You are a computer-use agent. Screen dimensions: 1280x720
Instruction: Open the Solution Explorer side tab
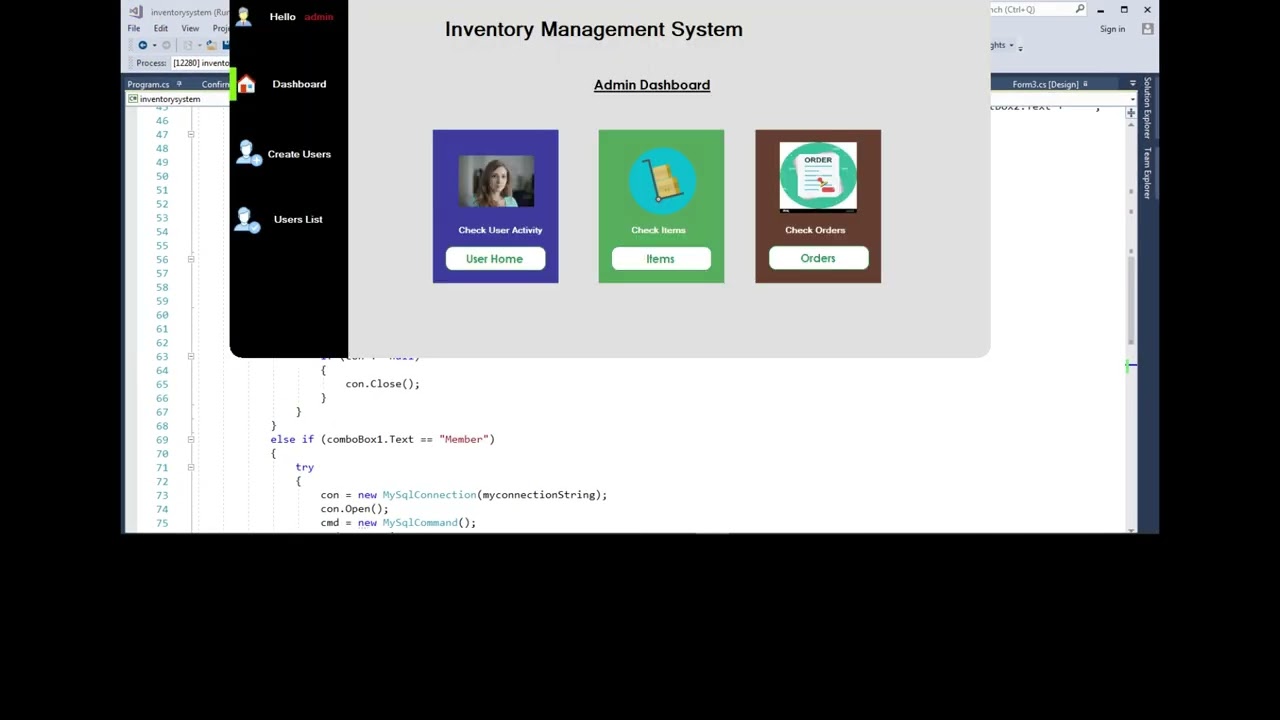pyautogui.click(x=1147, y=108)
